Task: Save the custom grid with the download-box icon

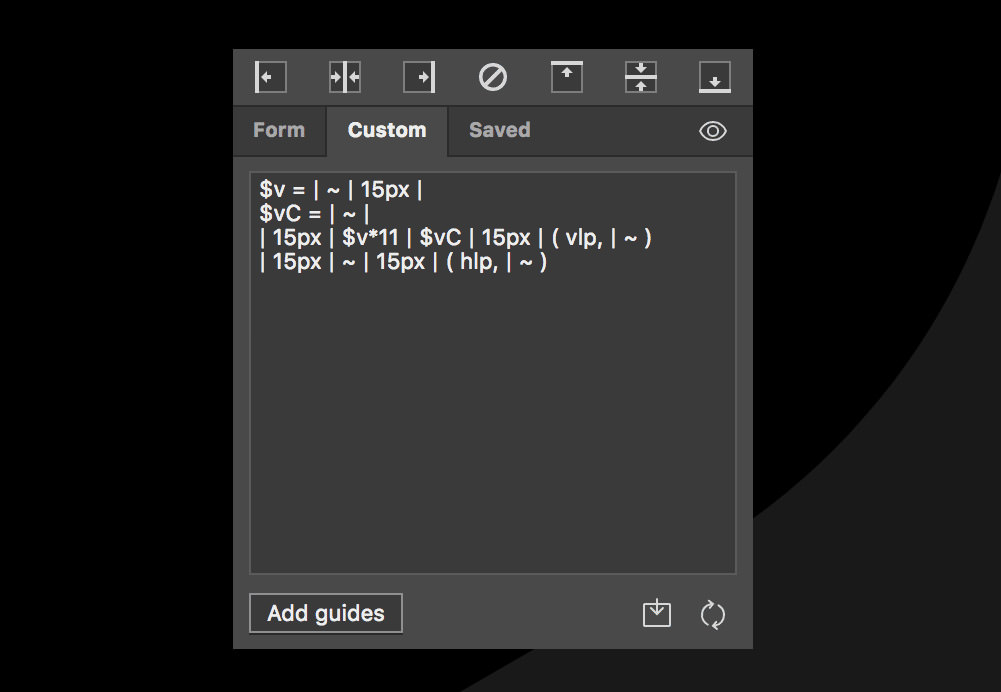Action: point(657,614)
